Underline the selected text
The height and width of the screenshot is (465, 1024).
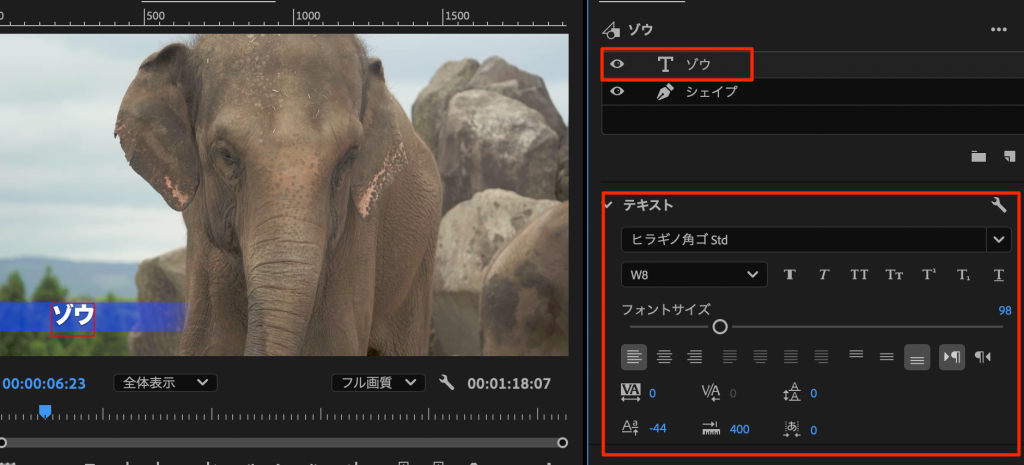click(998, 274)
